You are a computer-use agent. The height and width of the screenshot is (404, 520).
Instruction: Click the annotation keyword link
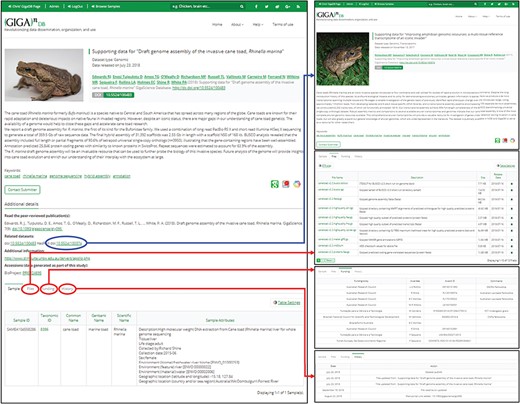pos(122,176)
